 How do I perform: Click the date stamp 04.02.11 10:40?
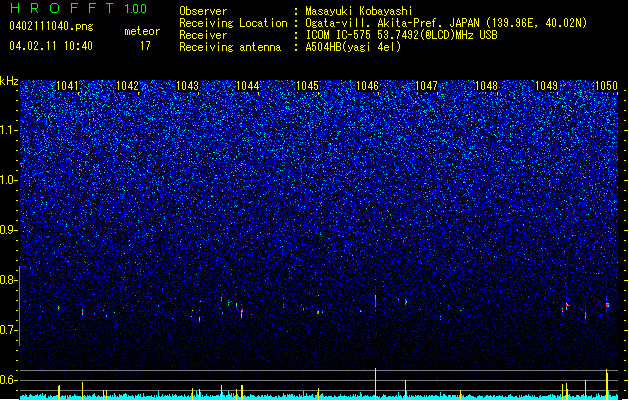[x=51, y=46]
